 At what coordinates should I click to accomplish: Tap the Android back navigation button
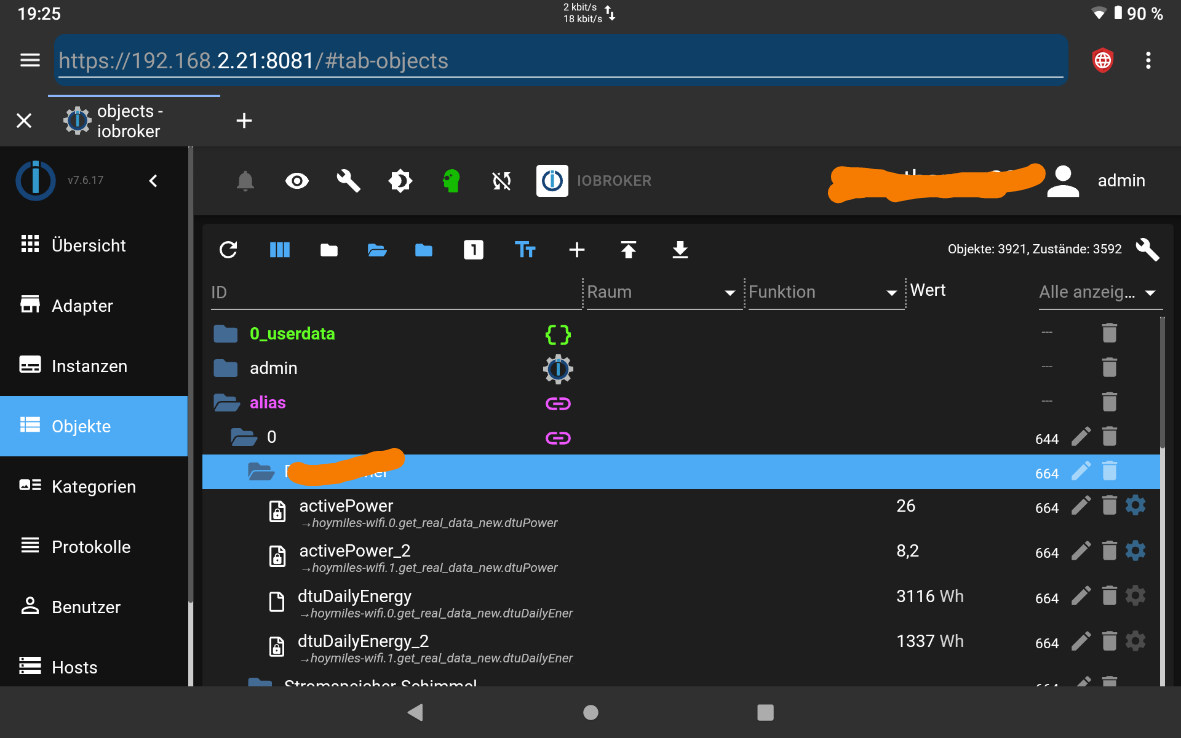coord(415,712)
